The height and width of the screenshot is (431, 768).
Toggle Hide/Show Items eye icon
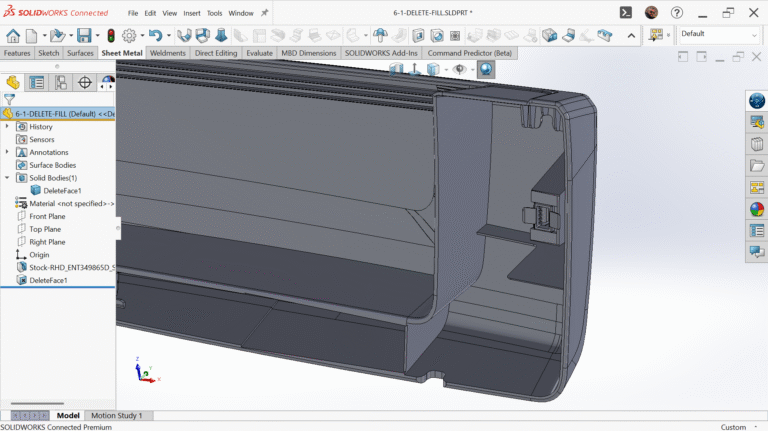click(x=459, y=69)
